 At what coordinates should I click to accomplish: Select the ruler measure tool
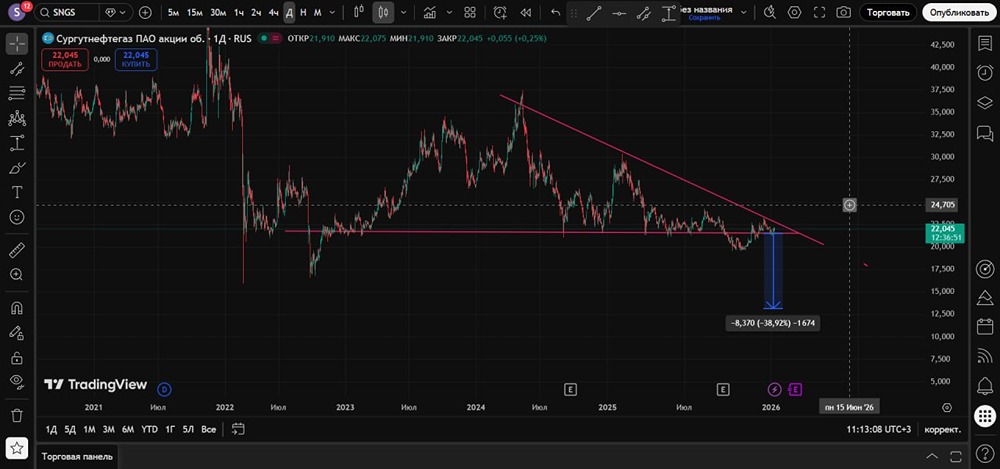(17, 249)
